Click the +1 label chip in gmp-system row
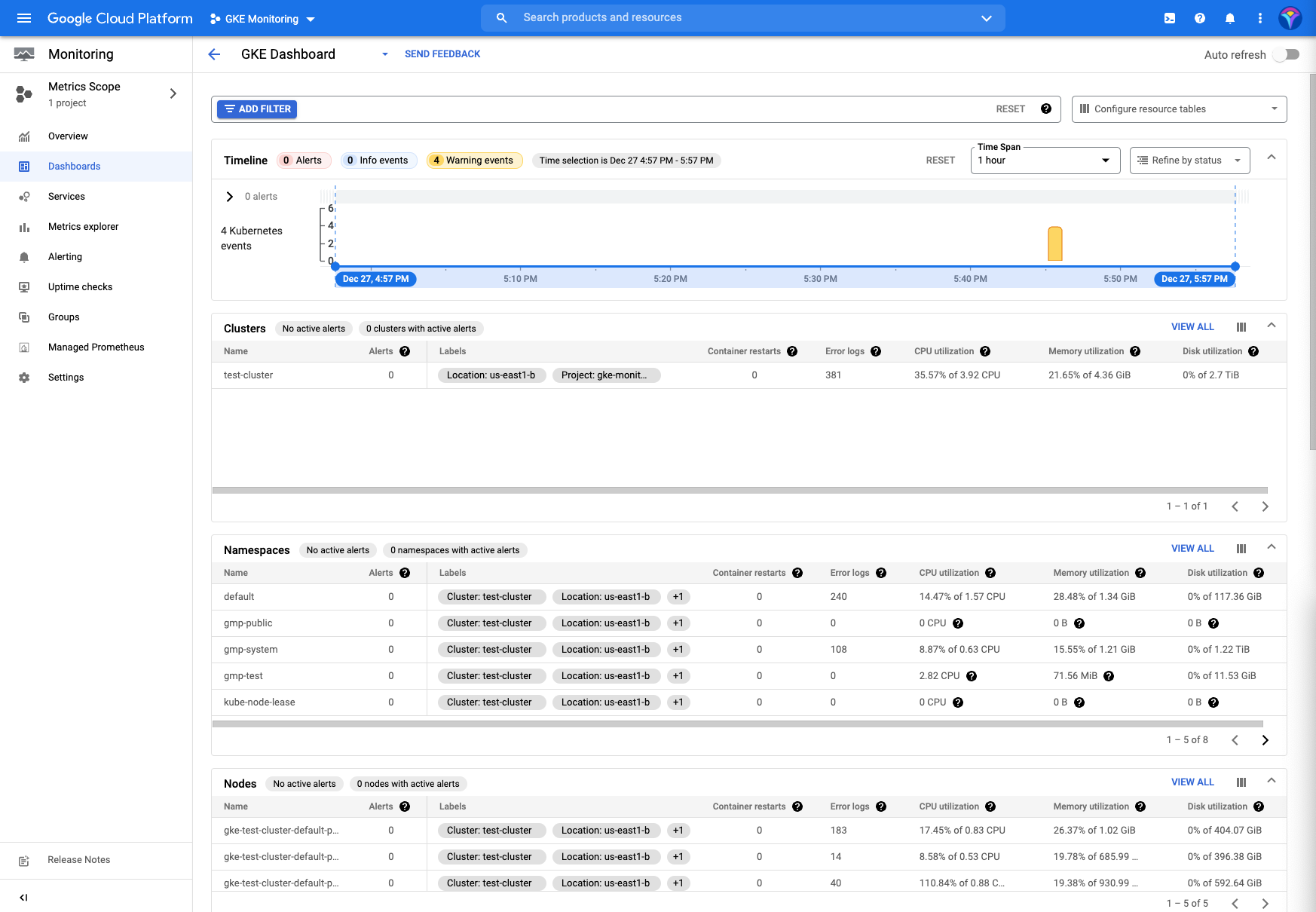Screen dimensions: 1316x912 click(x=678, y=650)
